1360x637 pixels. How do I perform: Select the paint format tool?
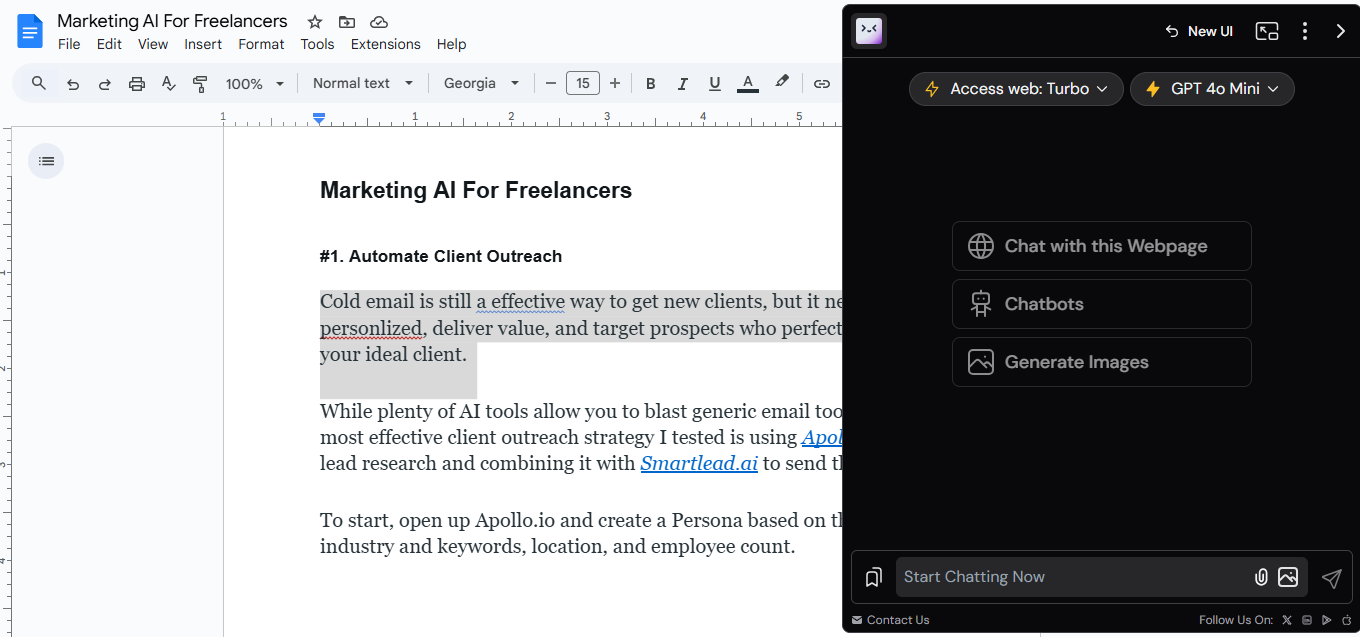pyautogui.click(x=200, y=84)
